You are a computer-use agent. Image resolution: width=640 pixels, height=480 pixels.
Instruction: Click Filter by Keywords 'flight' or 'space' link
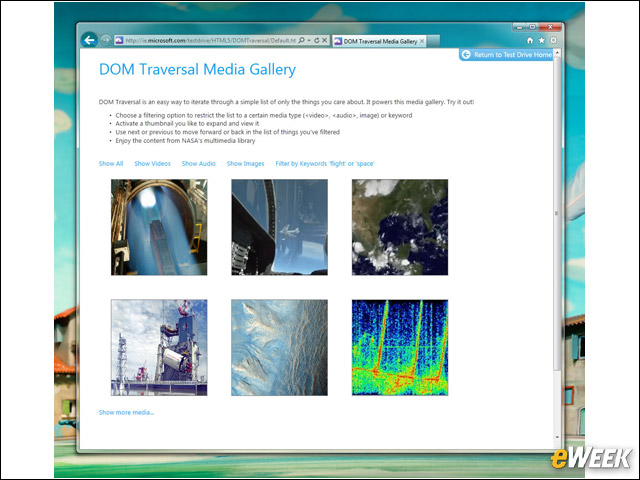coord(325,164)
